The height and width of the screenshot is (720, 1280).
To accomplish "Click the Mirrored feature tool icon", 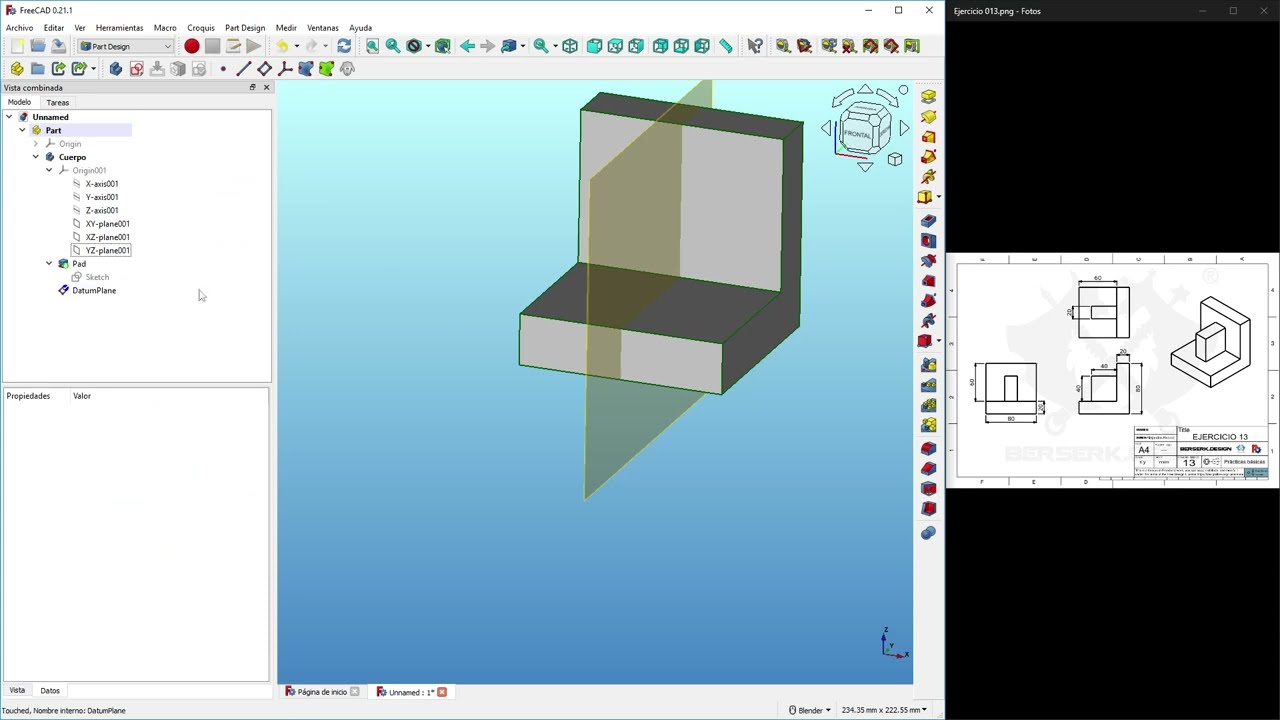I will tap(928, 365).
